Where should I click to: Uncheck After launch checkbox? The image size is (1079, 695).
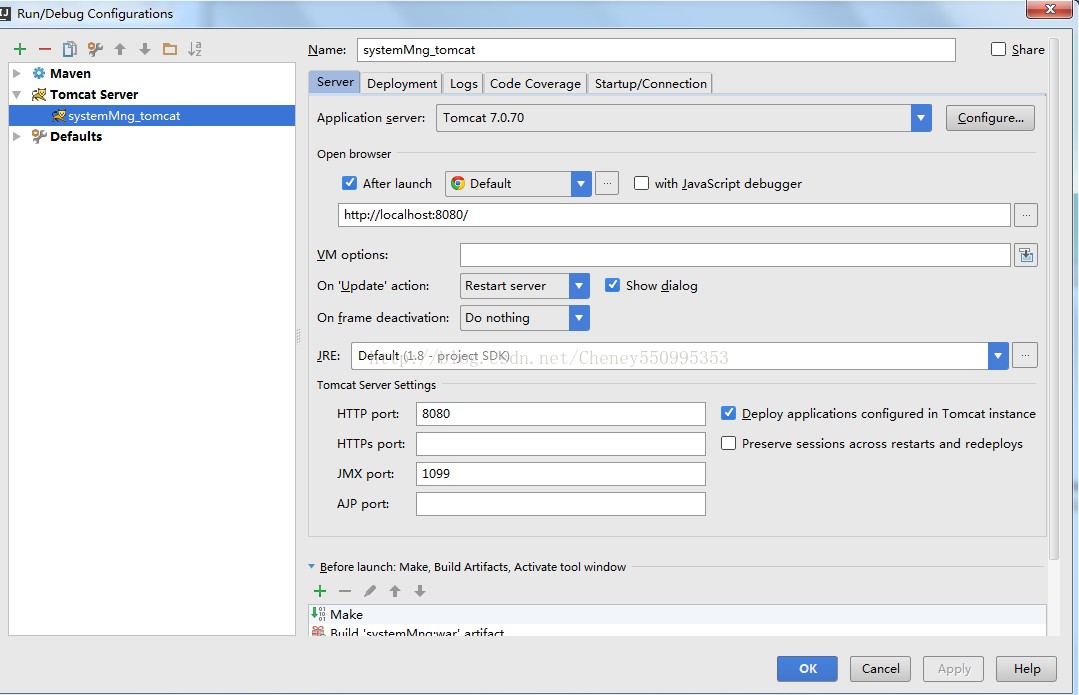coord(350,183)
